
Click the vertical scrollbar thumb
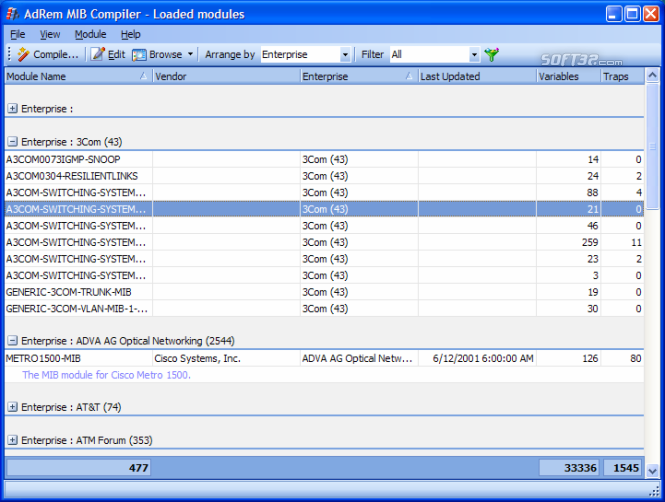[652, 146]
